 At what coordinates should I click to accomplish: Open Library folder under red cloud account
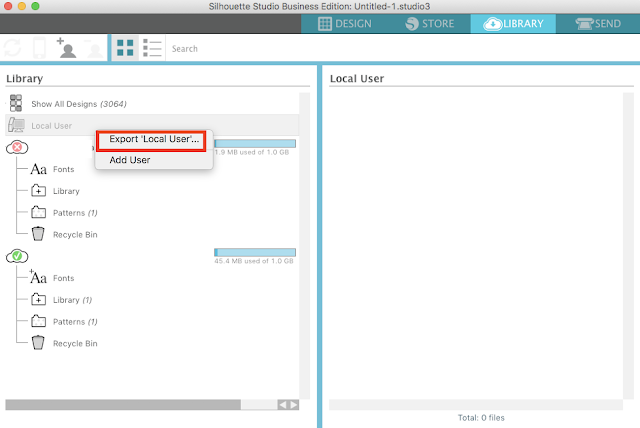pyautogui.click(x=66, y=191)
